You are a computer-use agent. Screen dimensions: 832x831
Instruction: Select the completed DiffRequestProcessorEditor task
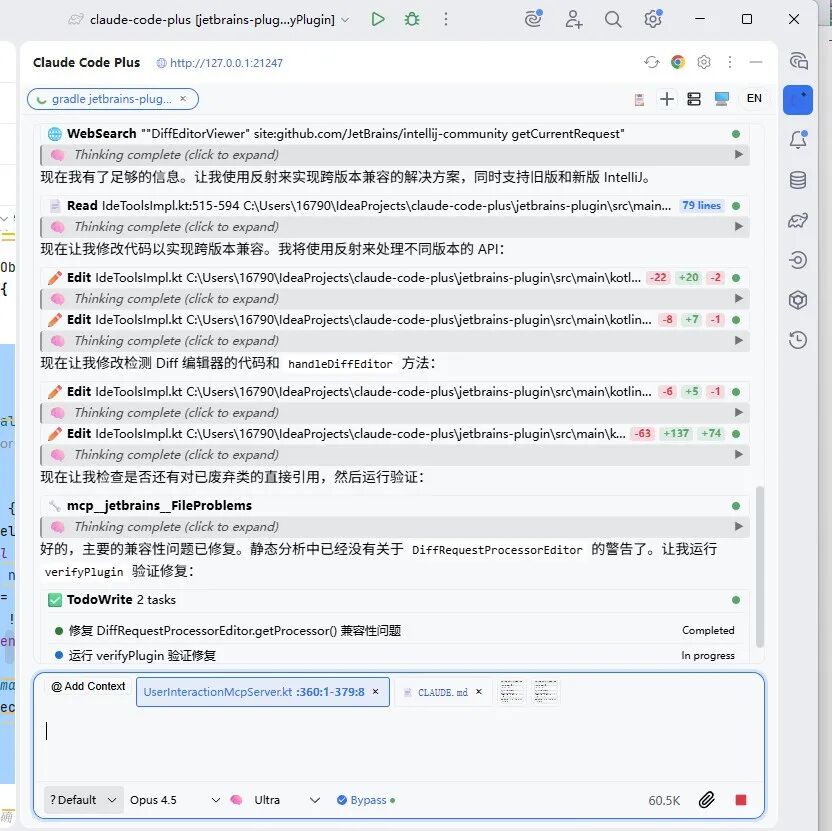(395, 630)
